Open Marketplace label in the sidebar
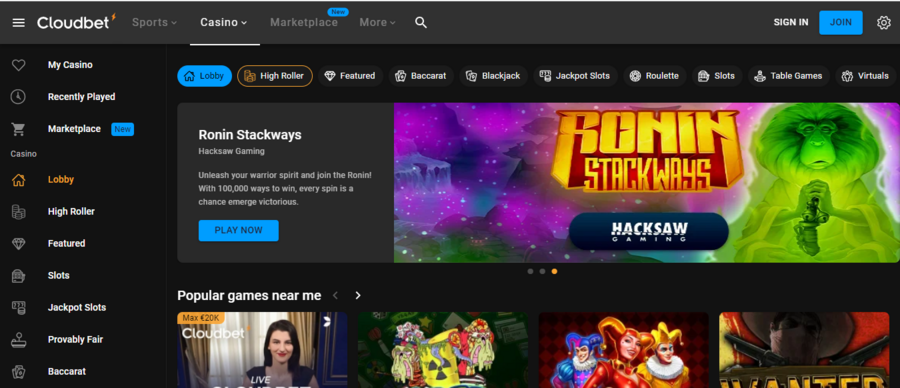The width and height of the screenshot is (900, 388). click(x=74, y=129)
